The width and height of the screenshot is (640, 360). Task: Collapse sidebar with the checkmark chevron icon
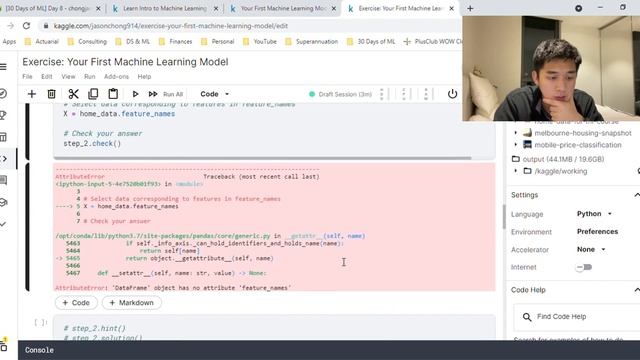pos(3,224)
